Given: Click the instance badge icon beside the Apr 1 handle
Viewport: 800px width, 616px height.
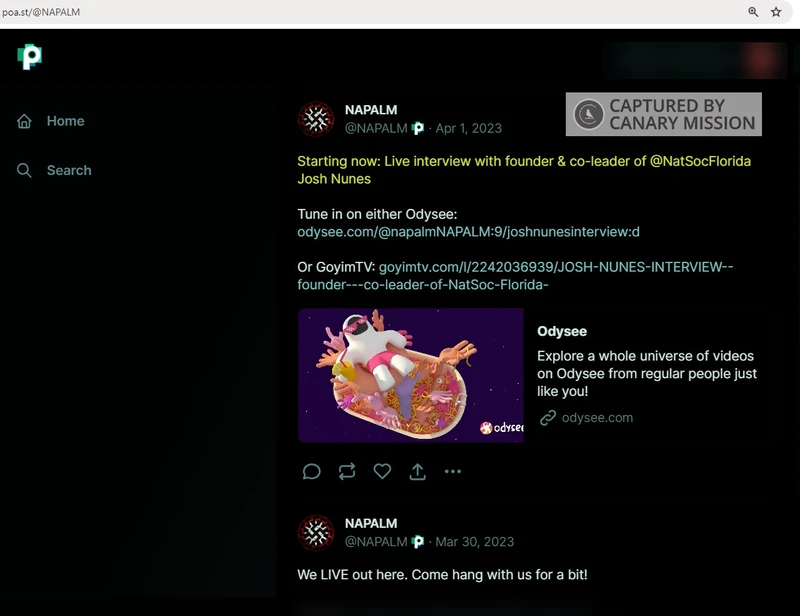Looking at the screenshot, I should [418, 129].
